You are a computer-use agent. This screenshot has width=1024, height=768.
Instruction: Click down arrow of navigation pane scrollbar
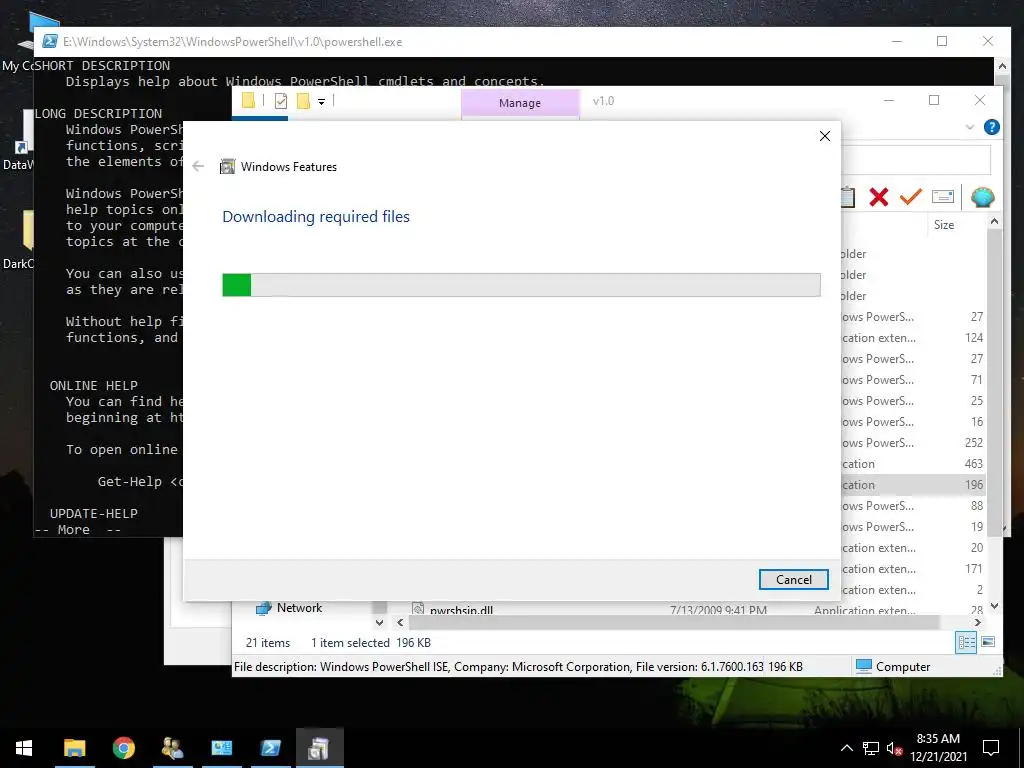point(379,622)
